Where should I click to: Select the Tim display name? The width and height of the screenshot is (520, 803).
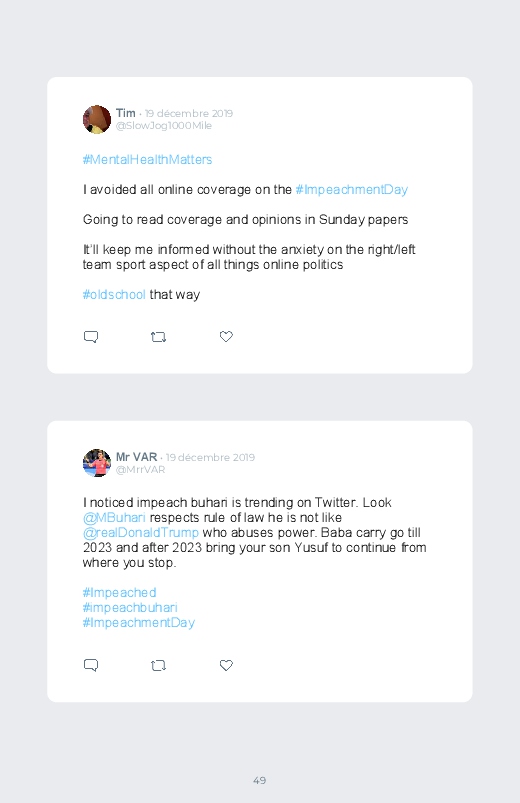tap(126, 113)
